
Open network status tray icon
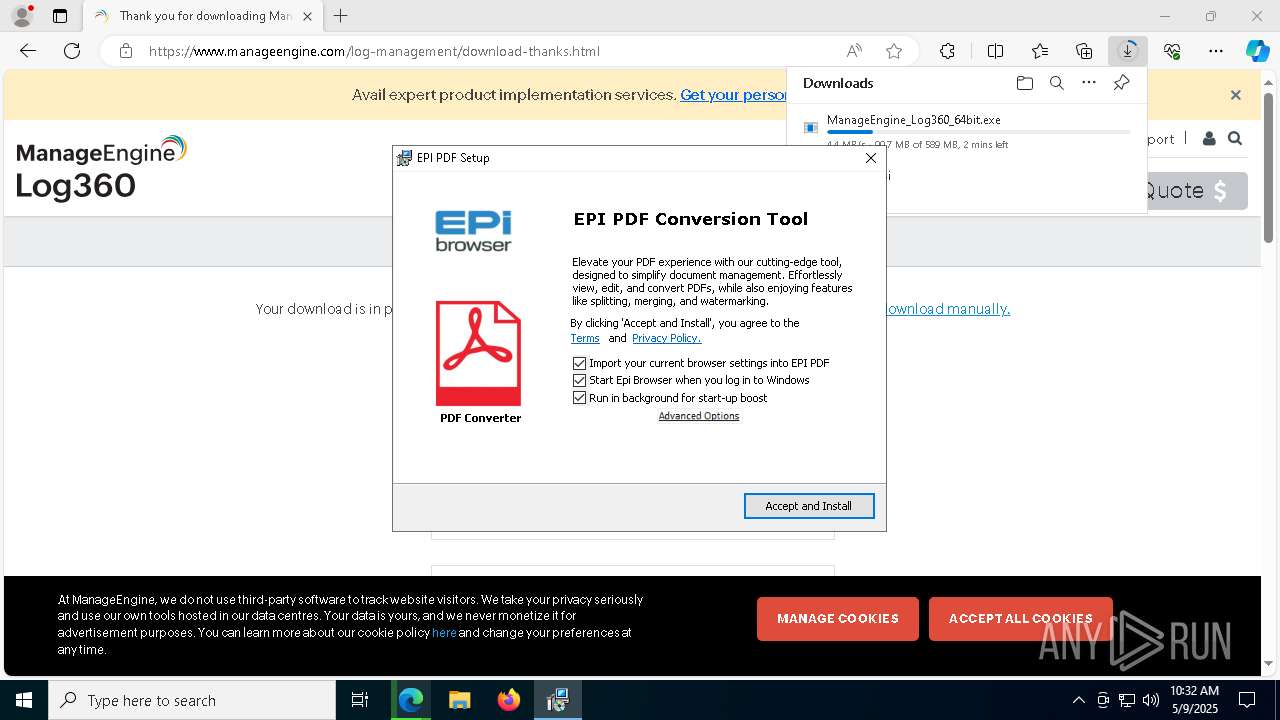coord(1127,700)
